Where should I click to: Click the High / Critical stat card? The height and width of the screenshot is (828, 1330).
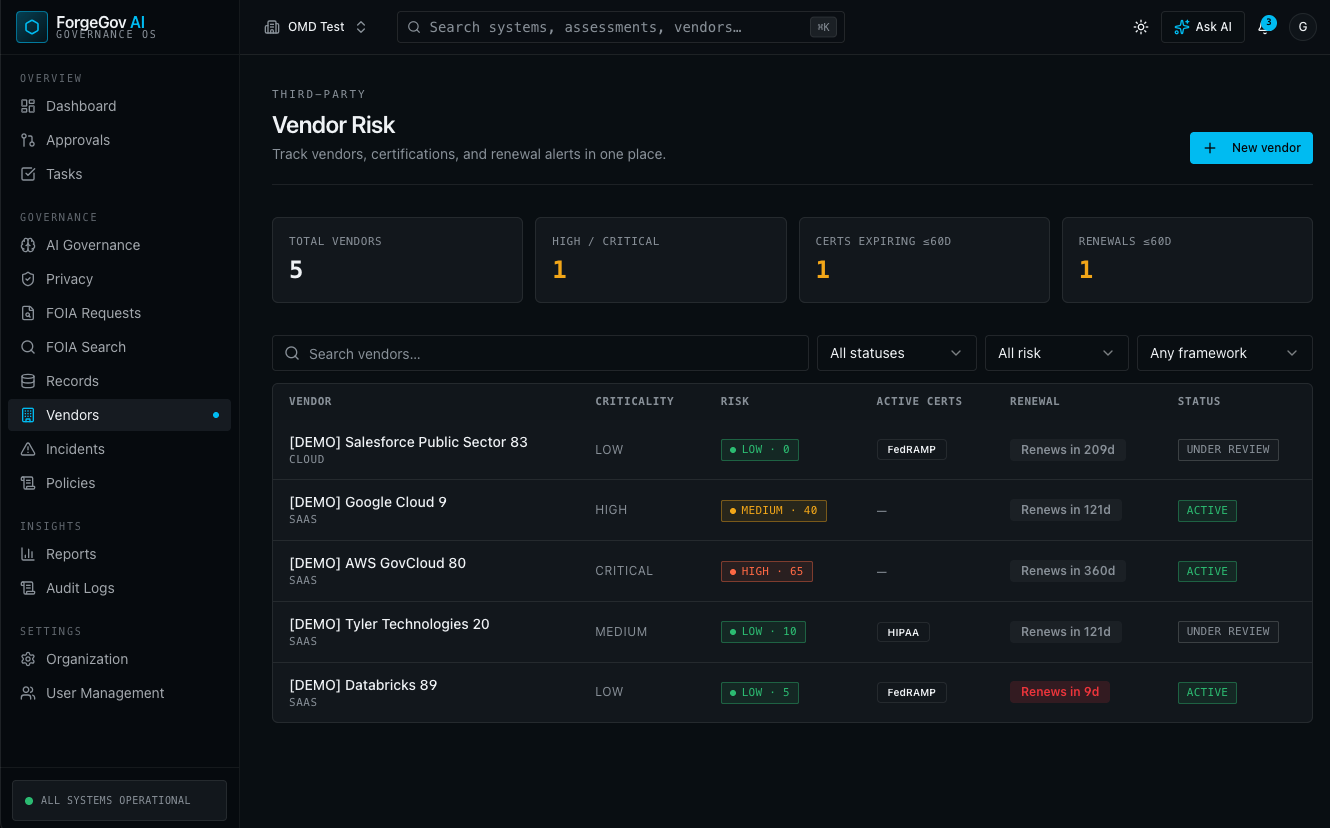[660, 260]
